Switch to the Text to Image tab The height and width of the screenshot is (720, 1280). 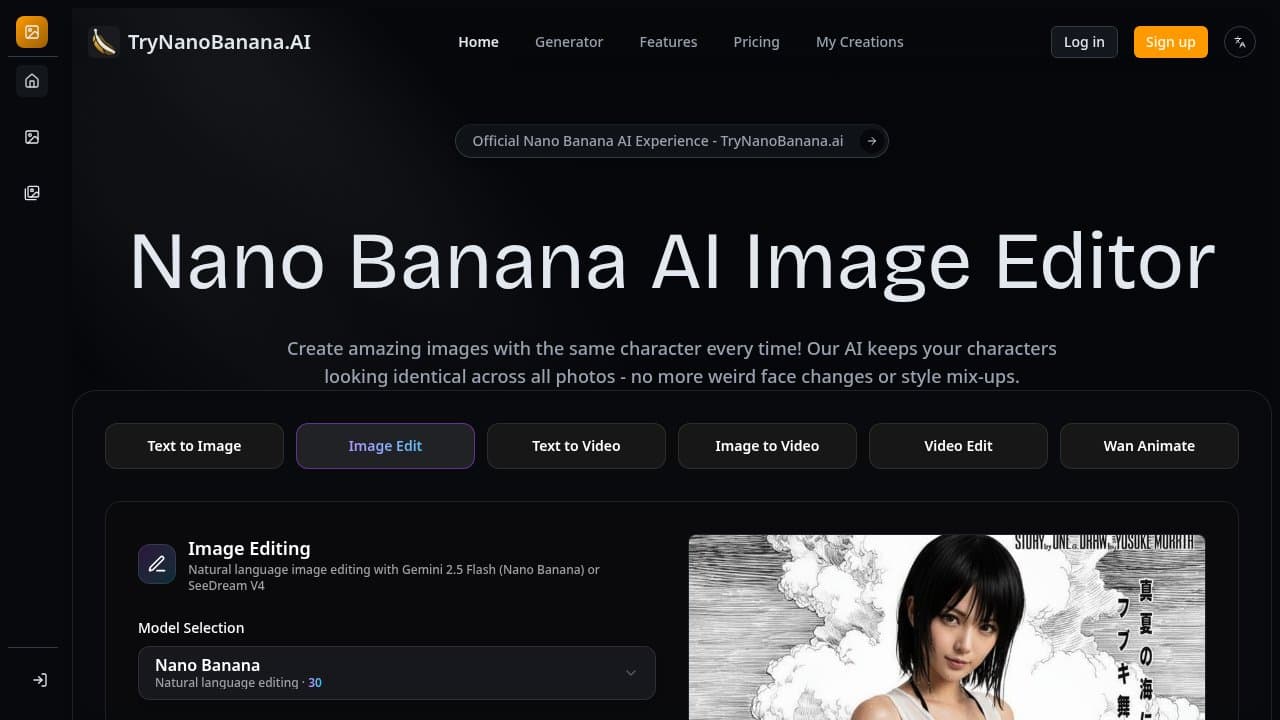[x=194, y=446]
